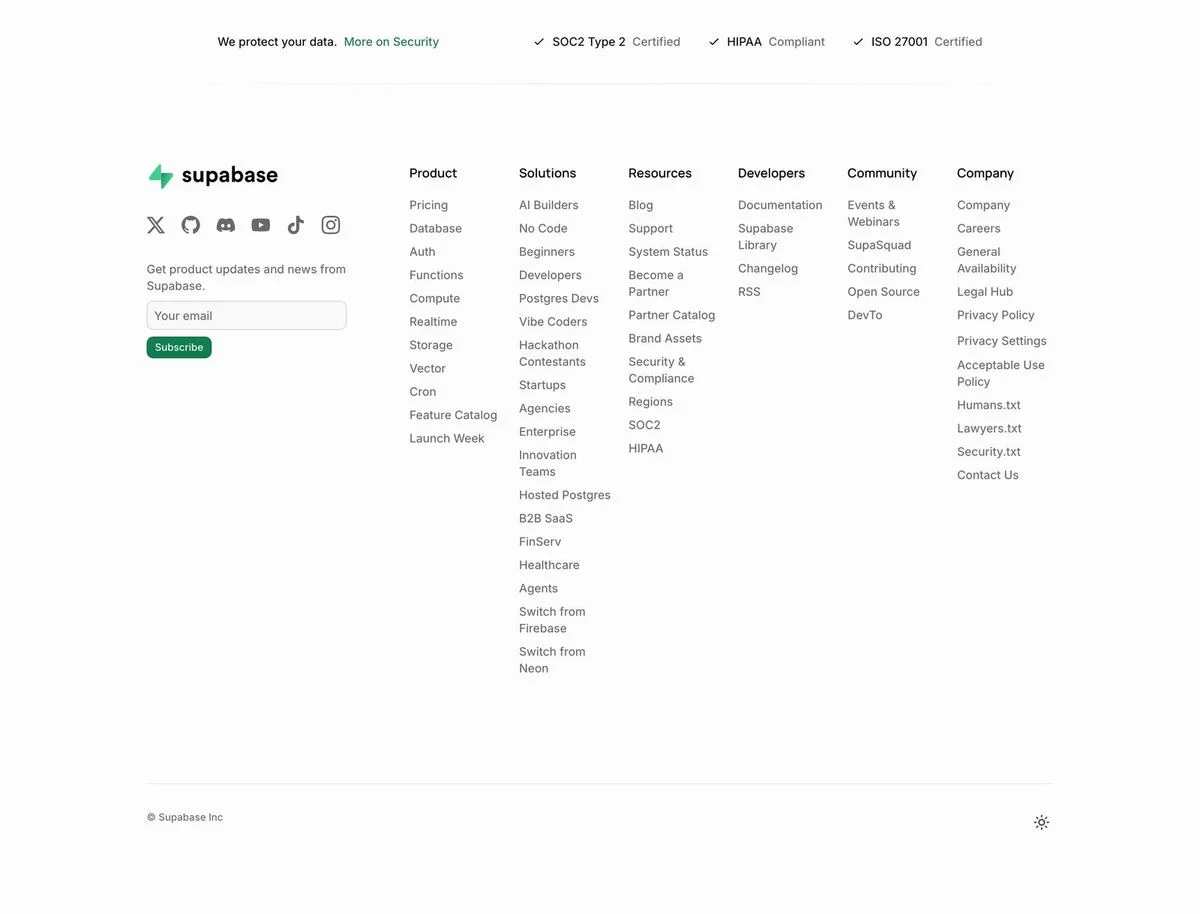Open the DevTo link

pos(864,315)
